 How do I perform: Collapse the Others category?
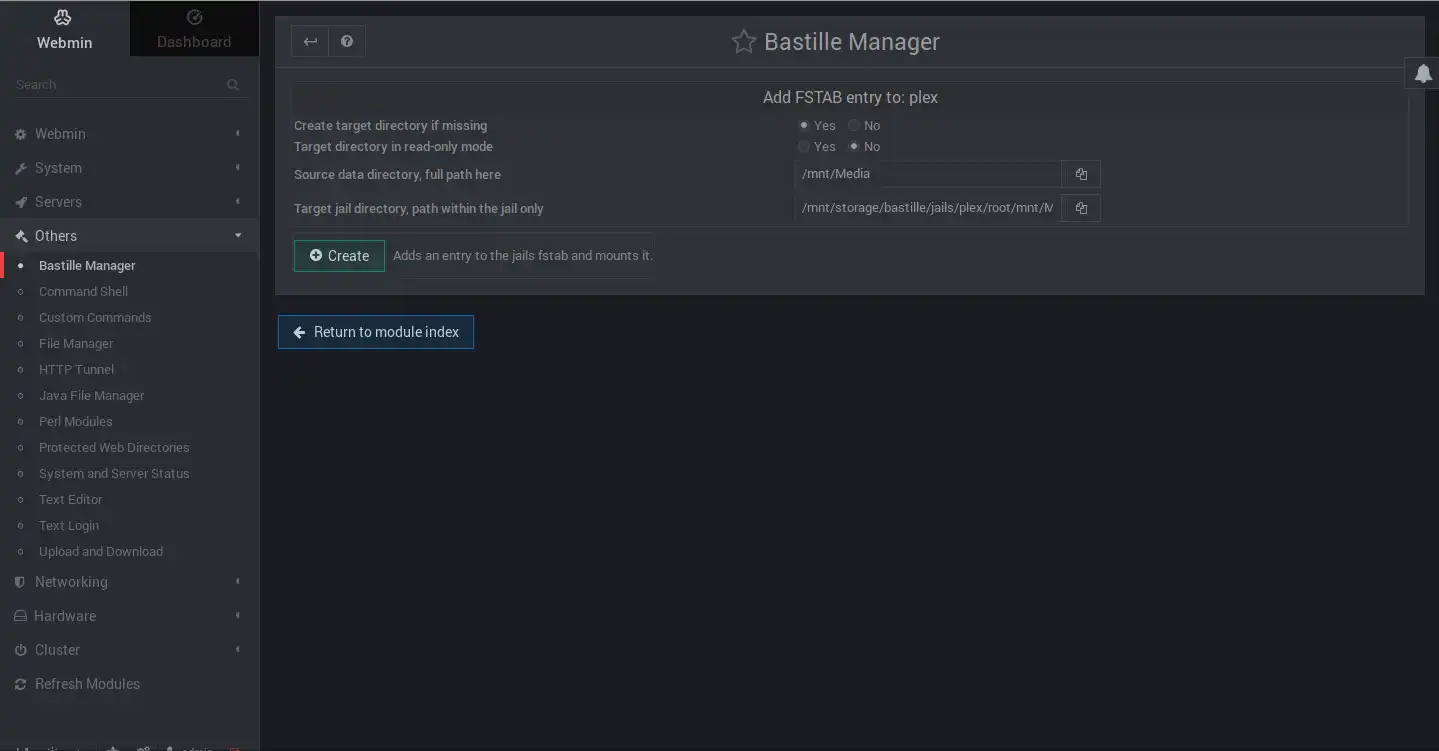[129, 236]
